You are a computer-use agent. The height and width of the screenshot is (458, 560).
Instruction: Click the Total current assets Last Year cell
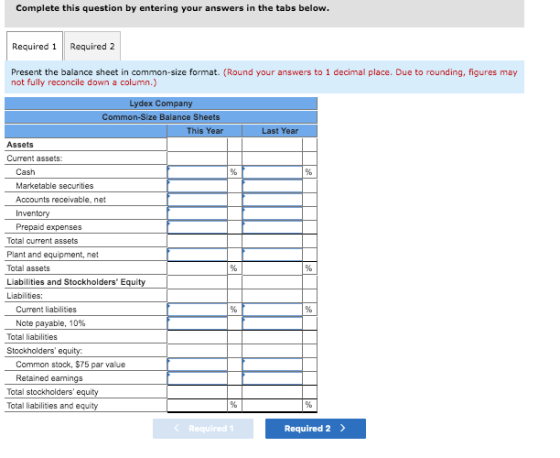(x=272, y=241)
